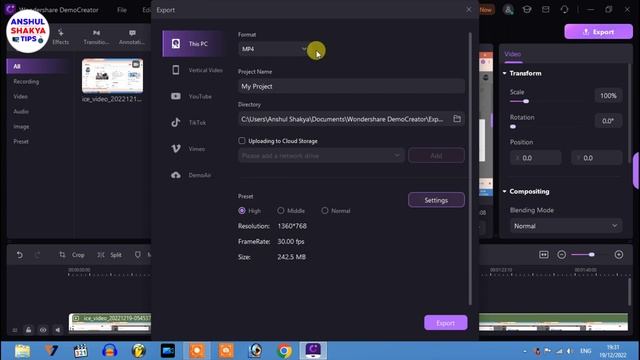Click the Add network drive button
This screenshot has width=640, height=360.
pyautogui.click(x=436, y=156)
